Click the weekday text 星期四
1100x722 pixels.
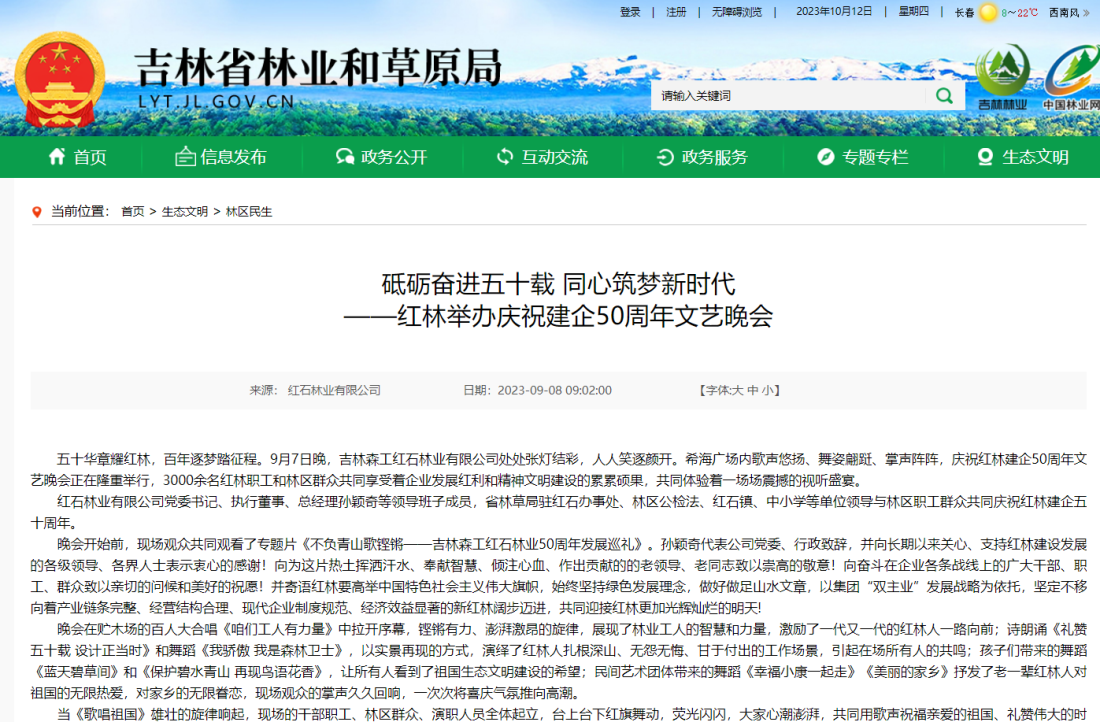[913, 12]
